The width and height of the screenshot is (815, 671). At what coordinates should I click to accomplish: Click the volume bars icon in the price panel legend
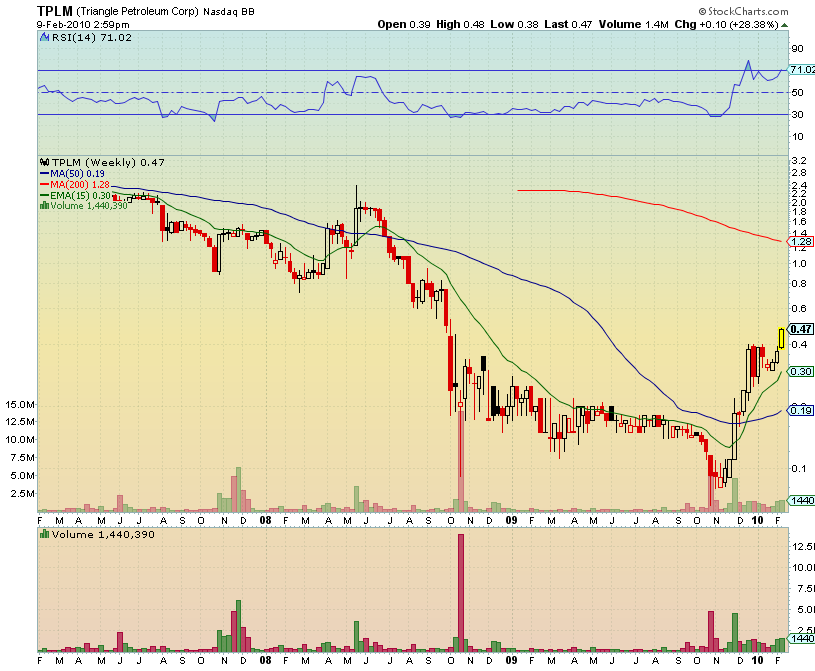click(44, 206)
